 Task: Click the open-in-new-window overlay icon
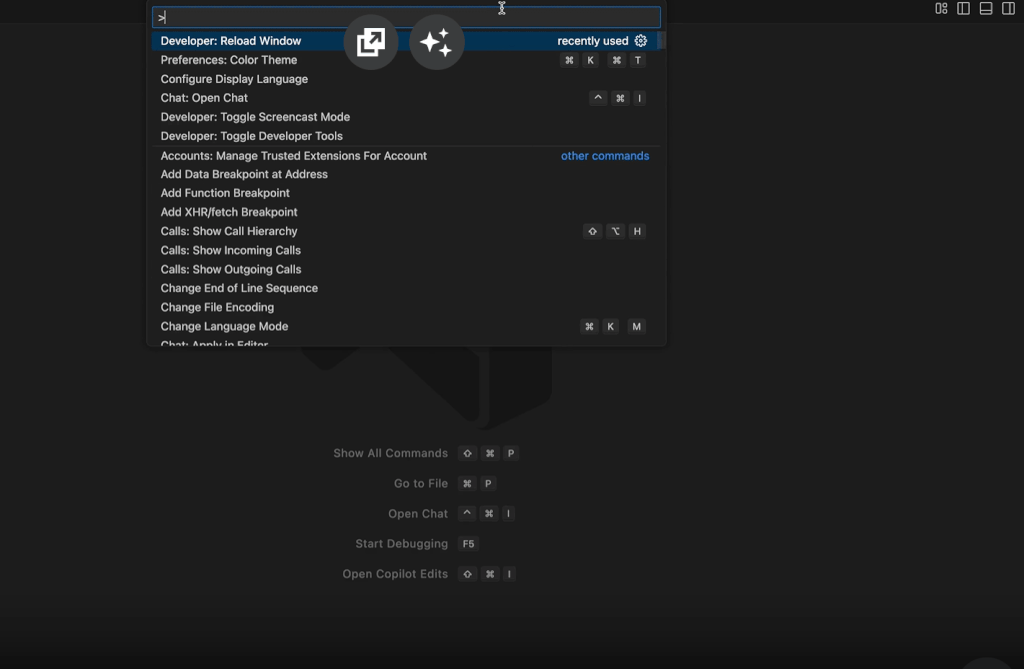[x=371, y=42]
